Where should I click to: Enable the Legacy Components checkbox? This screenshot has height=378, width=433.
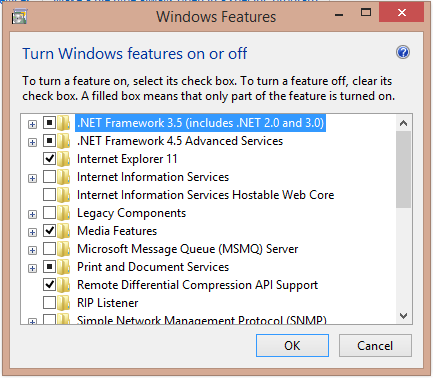click(49, 212)
